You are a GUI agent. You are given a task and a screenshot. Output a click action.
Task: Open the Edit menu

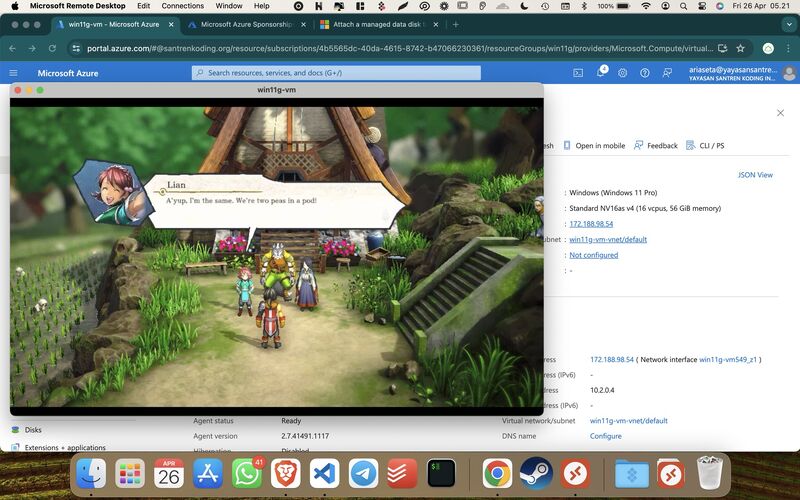(144, 6)
